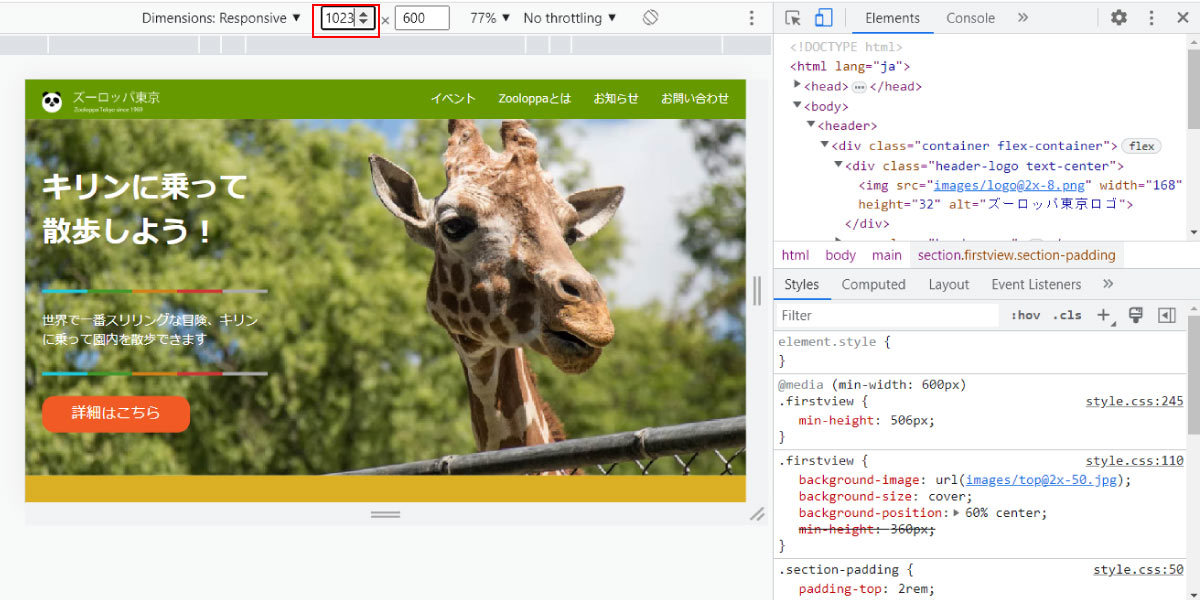Click the width input showing 1023
The image size is (1200, 600).
tap(347, 18)
